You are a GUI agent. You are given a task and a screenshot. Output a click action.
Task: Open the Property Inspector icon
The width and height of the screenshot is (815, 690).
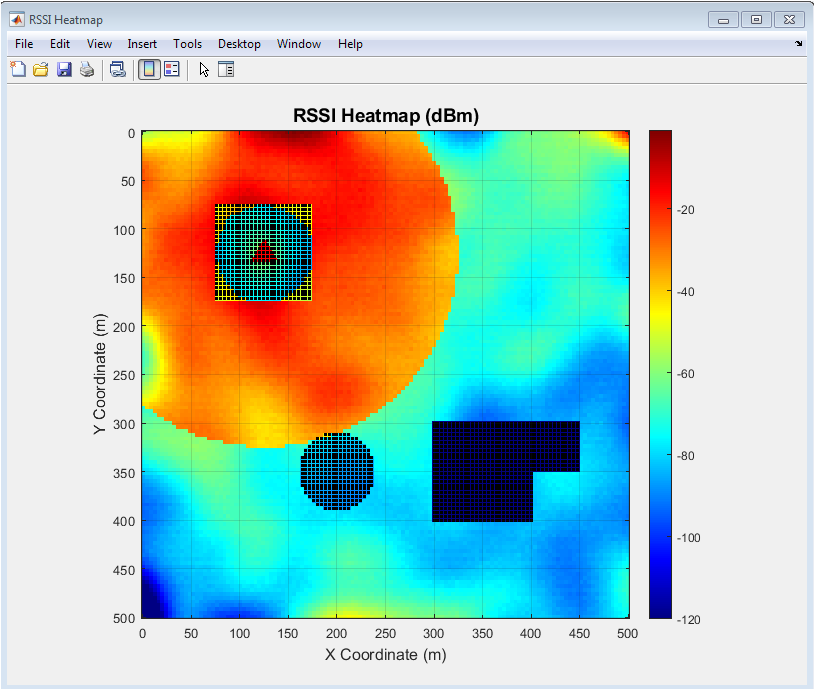(225, 69)
